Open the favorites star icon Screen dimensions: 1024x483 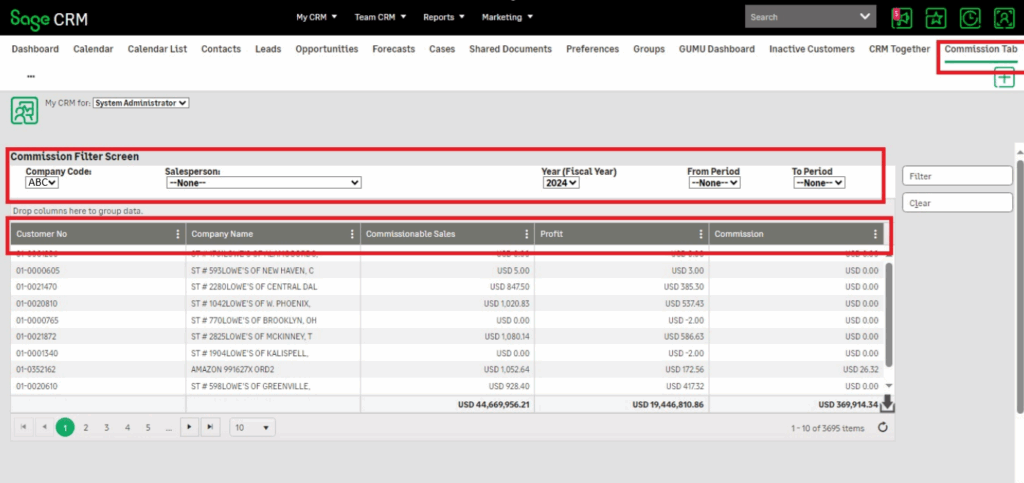[935, 17]
